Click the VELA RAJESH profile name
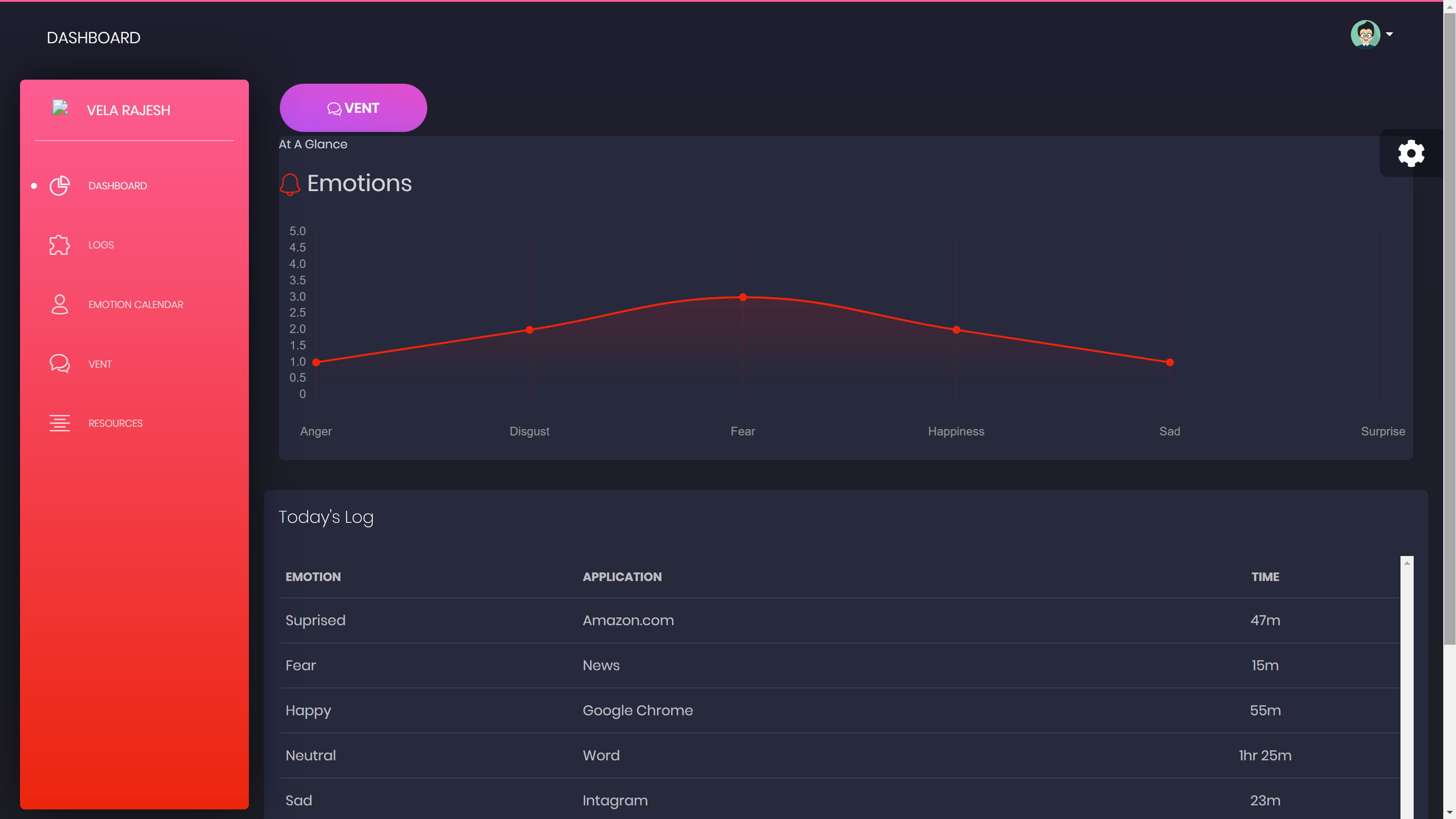 pos(128,110)
